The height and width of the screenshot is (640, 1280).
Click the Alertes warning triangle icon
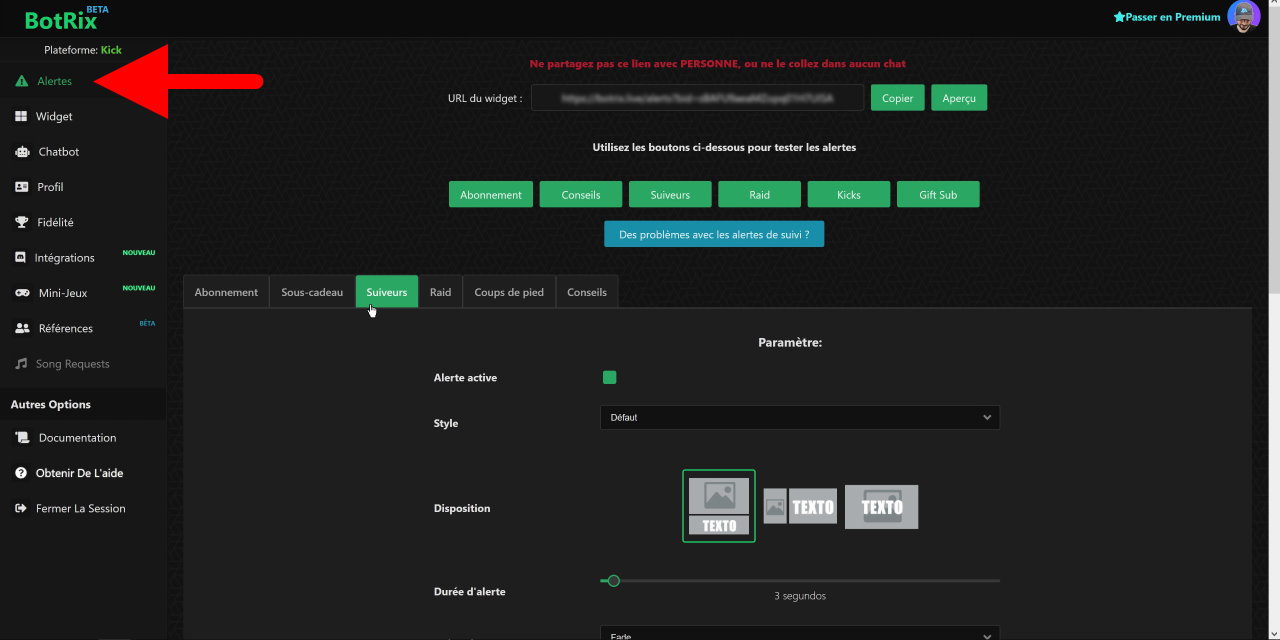[x=22, y=81]
